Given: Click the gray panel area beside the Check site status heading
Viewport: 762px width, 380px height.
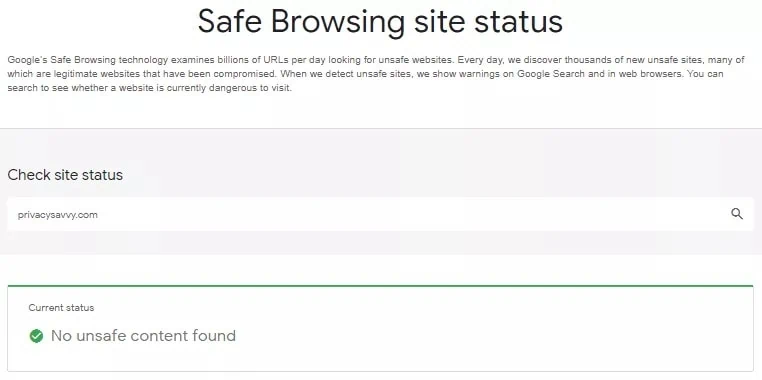Looking at the screenshot, I should pyautogui.click(x=437, y=175).
